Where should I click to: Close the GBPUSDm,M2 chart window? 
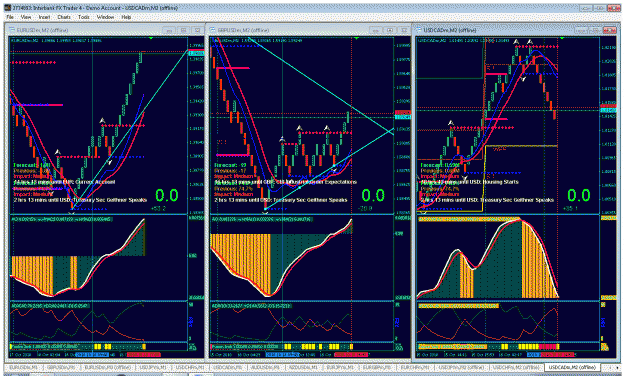404,30
